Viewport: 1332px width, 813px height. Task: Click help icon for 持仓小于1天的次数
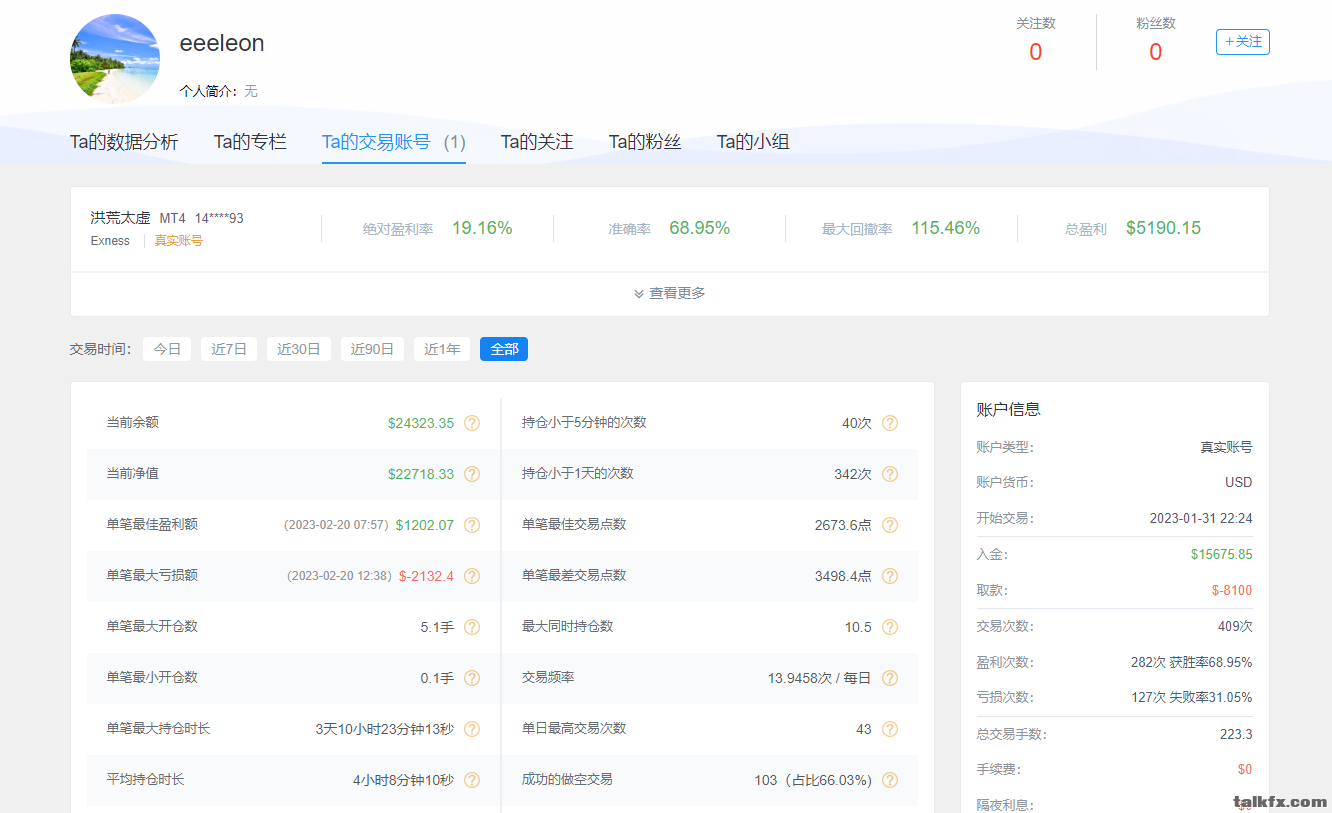[890, 474]
